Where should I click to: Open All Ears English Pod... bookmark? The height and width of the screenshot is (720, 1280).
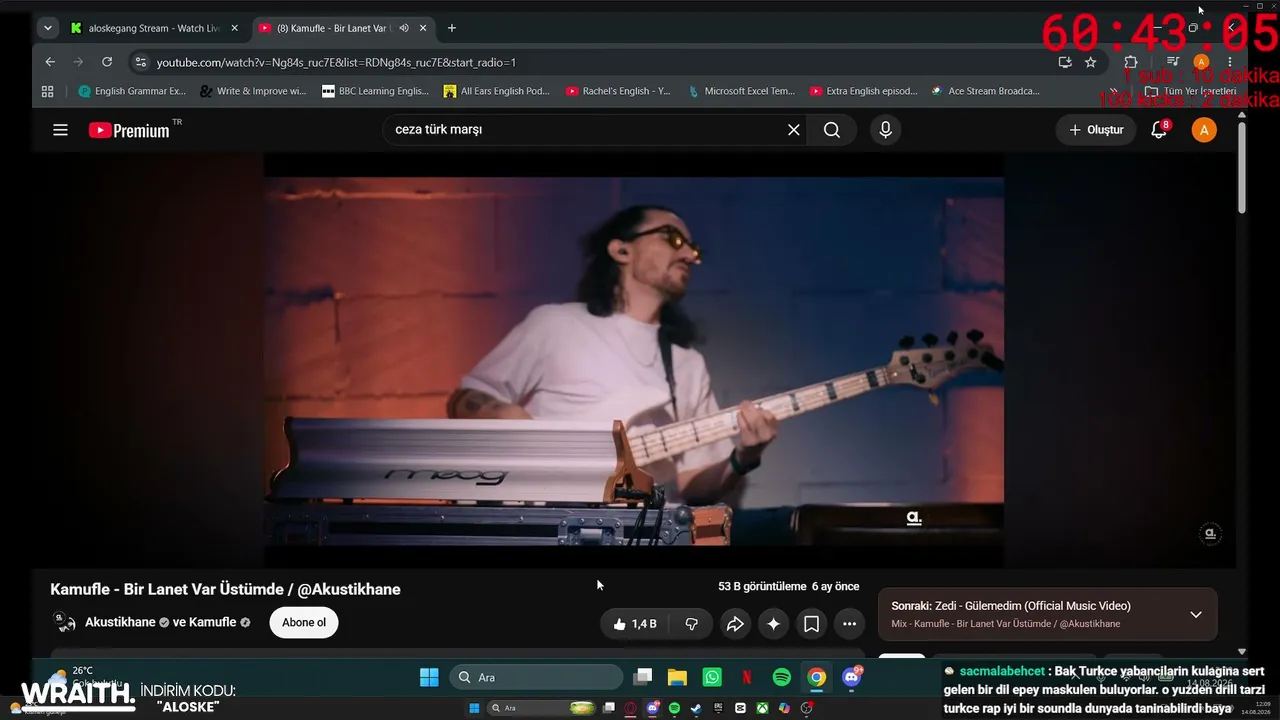tap(497, 91)
